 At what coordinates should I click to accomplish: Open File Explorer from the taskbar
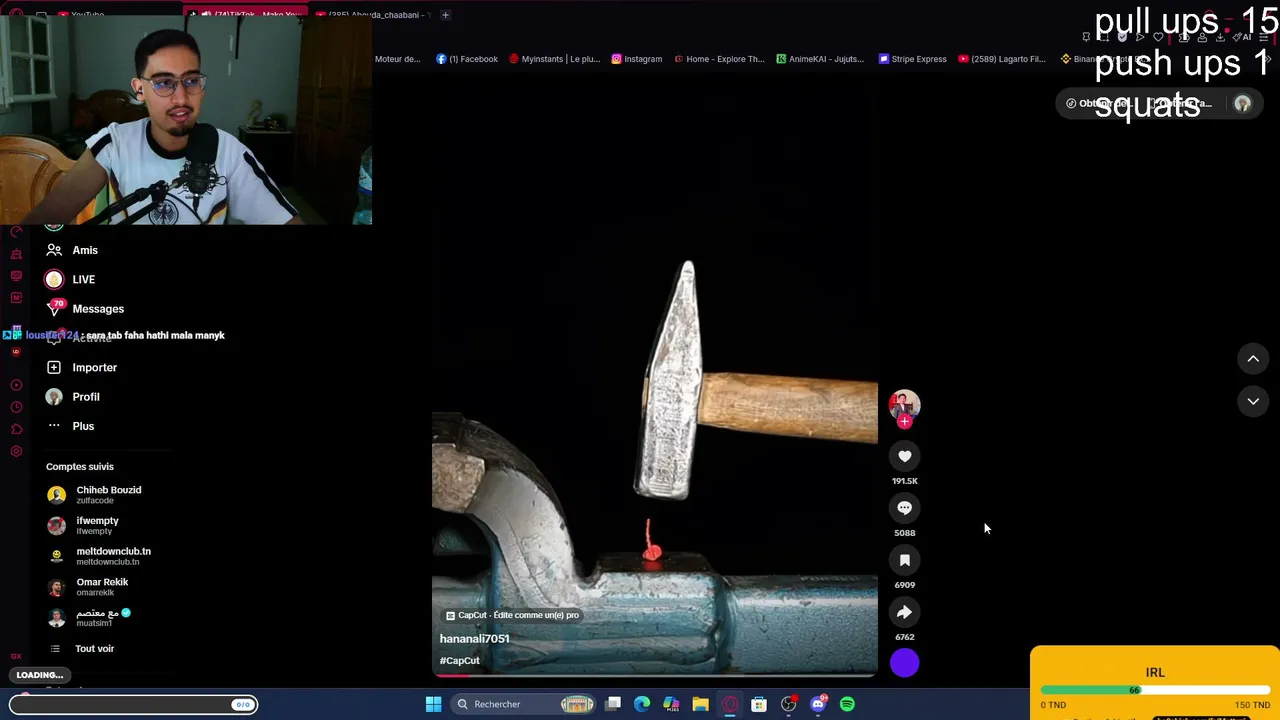[x=700, y=704]
